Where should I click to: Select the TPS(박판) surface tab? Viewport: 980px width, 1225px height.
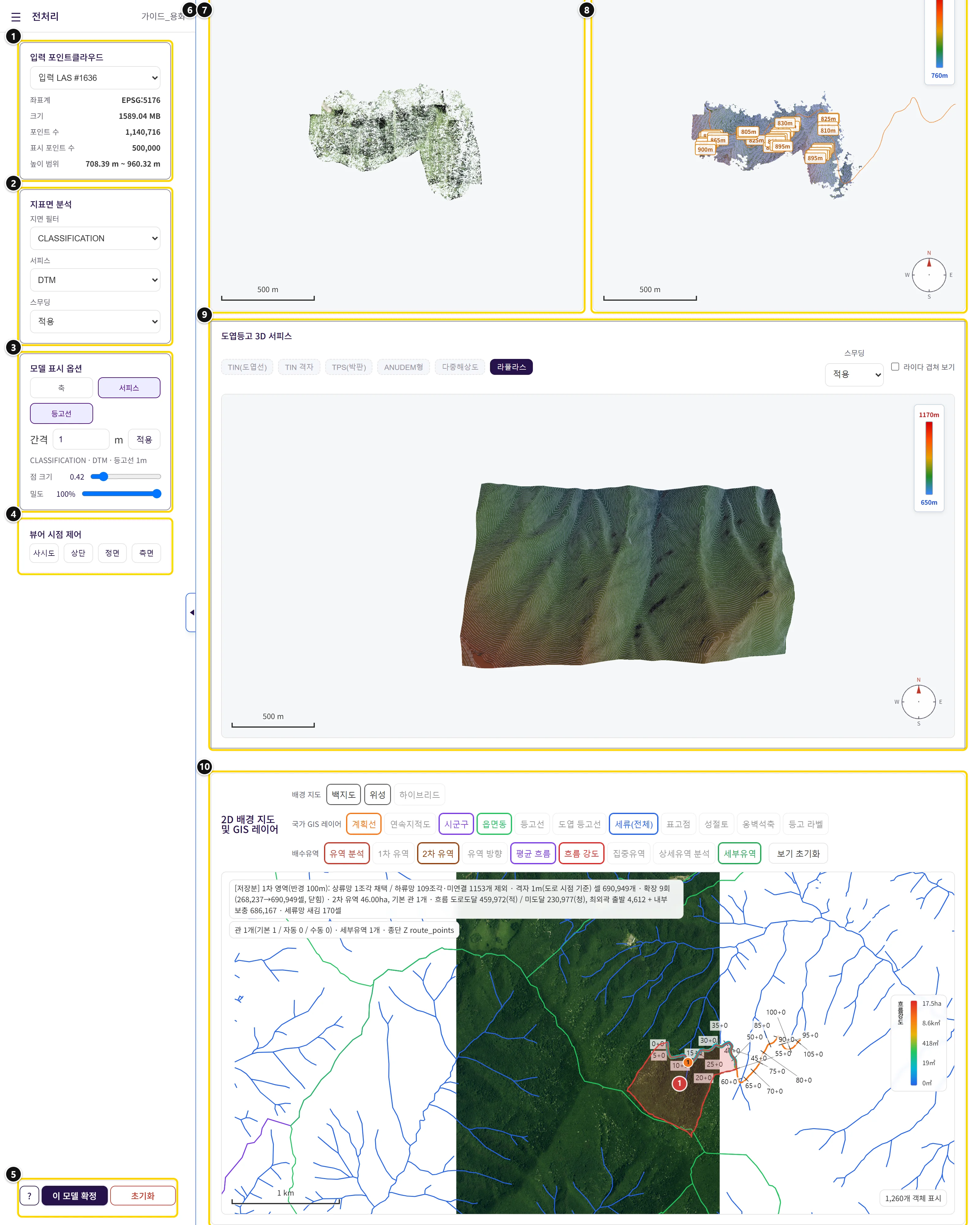[349, 367]
